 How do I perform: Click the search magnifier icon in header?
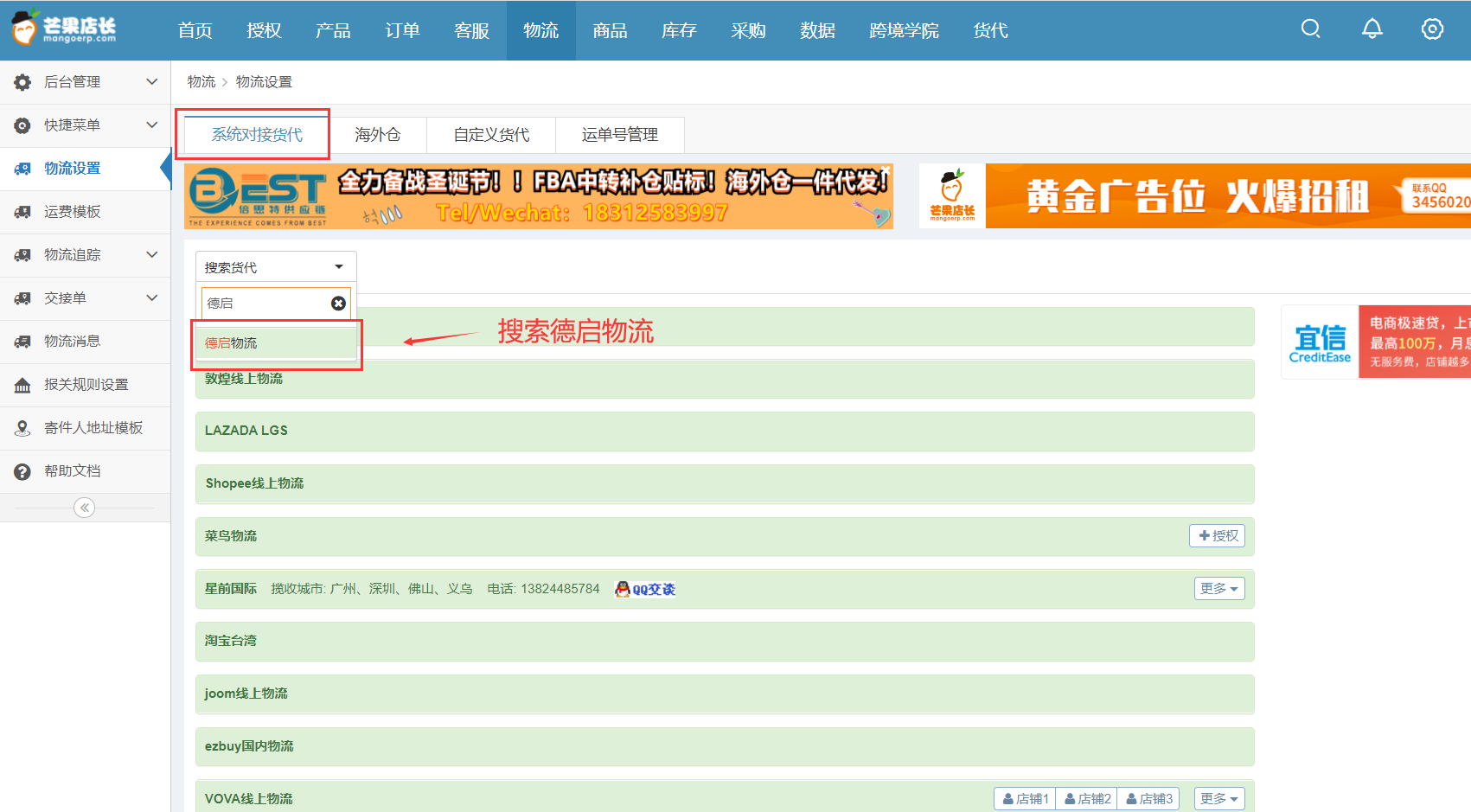click(x=1311, y=29)
